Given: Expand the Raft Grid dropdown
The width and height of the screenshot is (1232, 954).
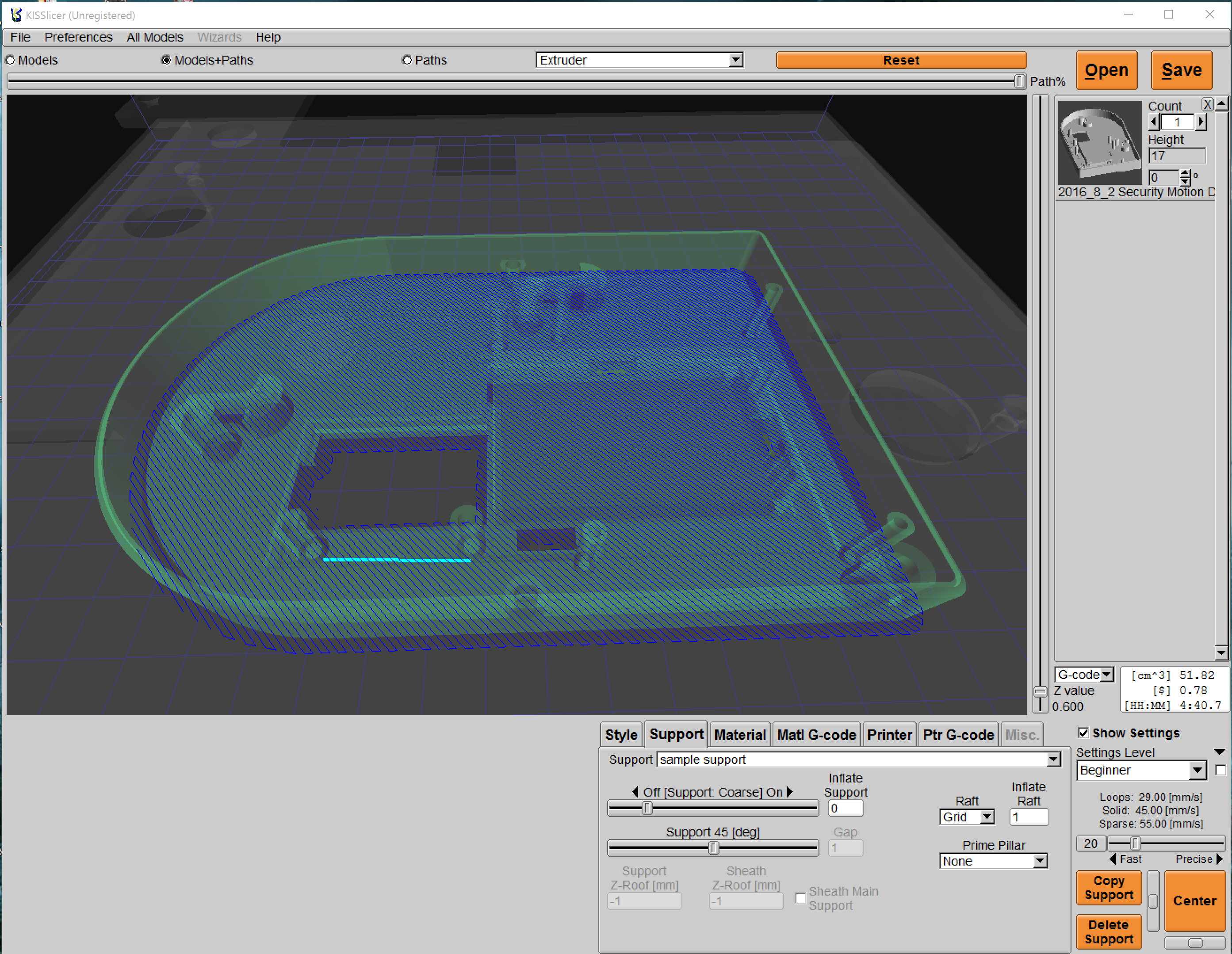Looking at the screenshot, I should click(x=967, y=817).
